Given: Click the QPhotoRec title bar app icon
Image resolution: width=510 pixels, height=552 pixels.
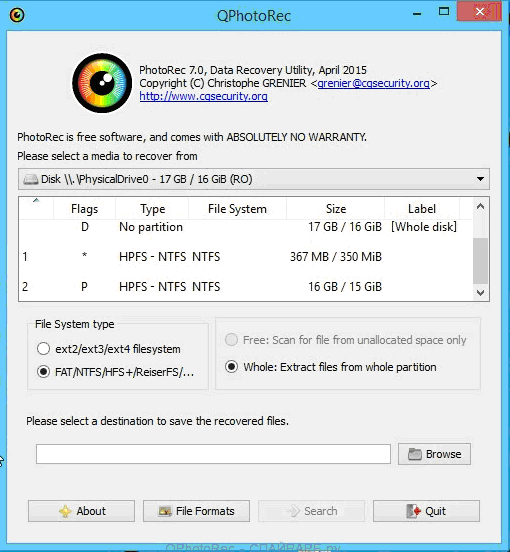Looking at the screenshot, I should (17, 15).
